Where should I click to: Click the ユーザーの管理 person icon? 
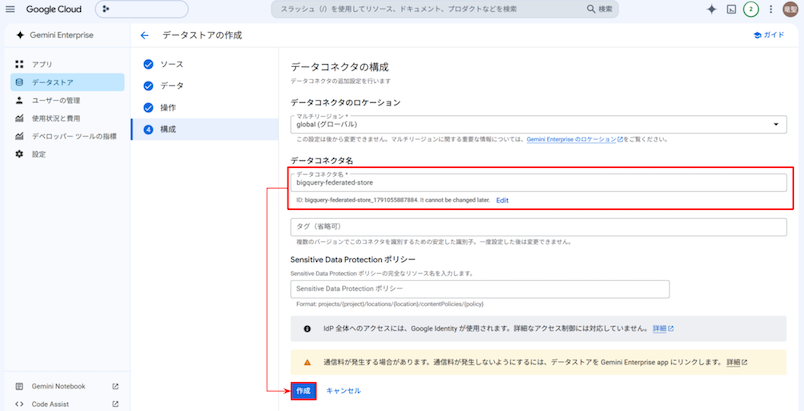point(19,100)
